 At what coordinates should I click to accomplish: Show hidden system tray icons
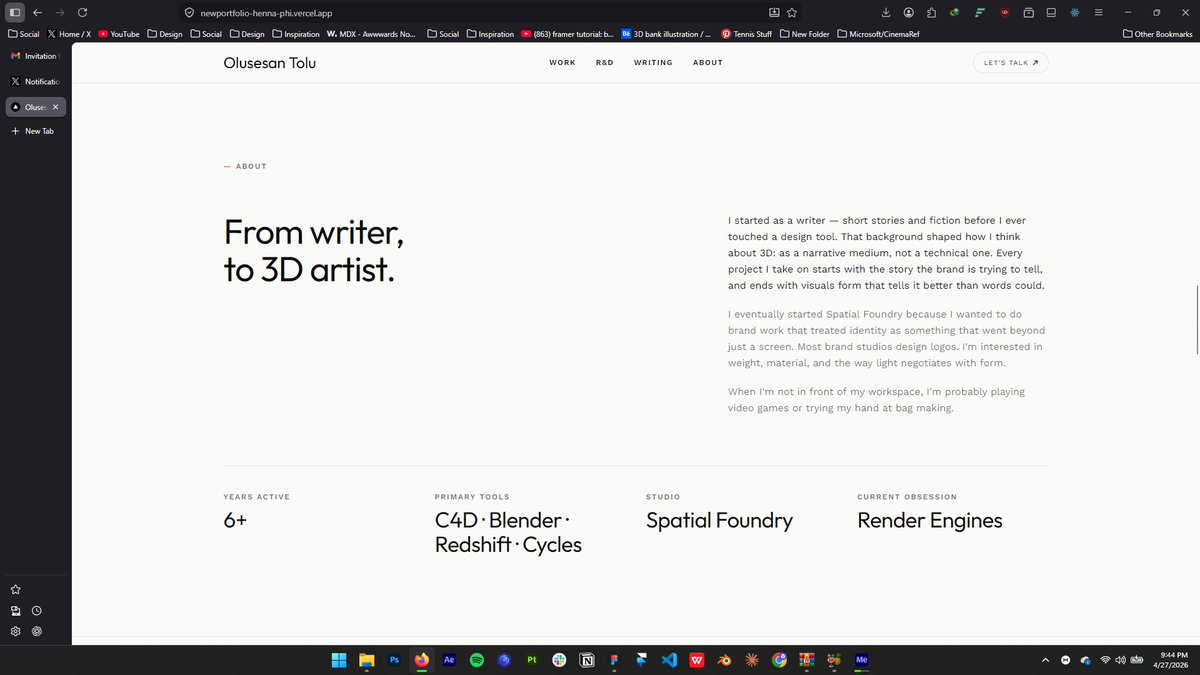(x=1046, y=660)
